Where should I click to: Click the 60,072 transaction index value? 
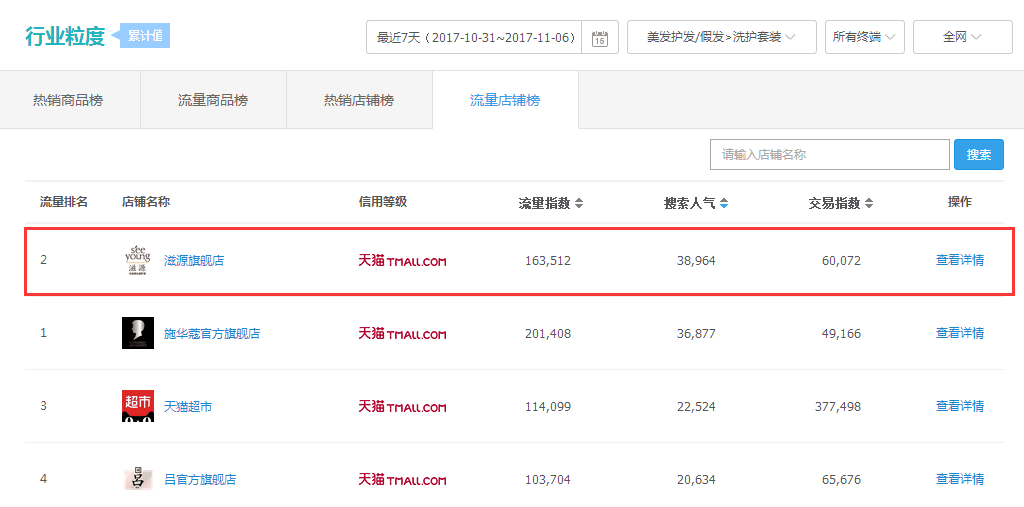coord(841,261)
